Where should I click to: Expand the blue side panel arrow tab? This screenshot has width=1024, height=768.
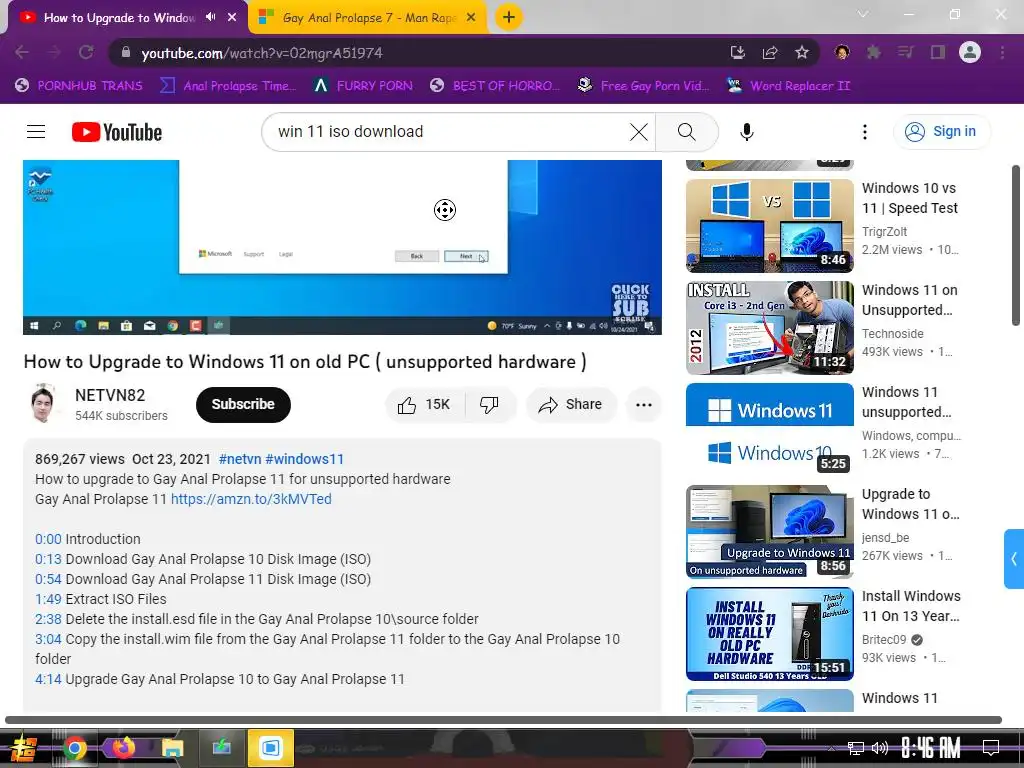(1014, 559)
